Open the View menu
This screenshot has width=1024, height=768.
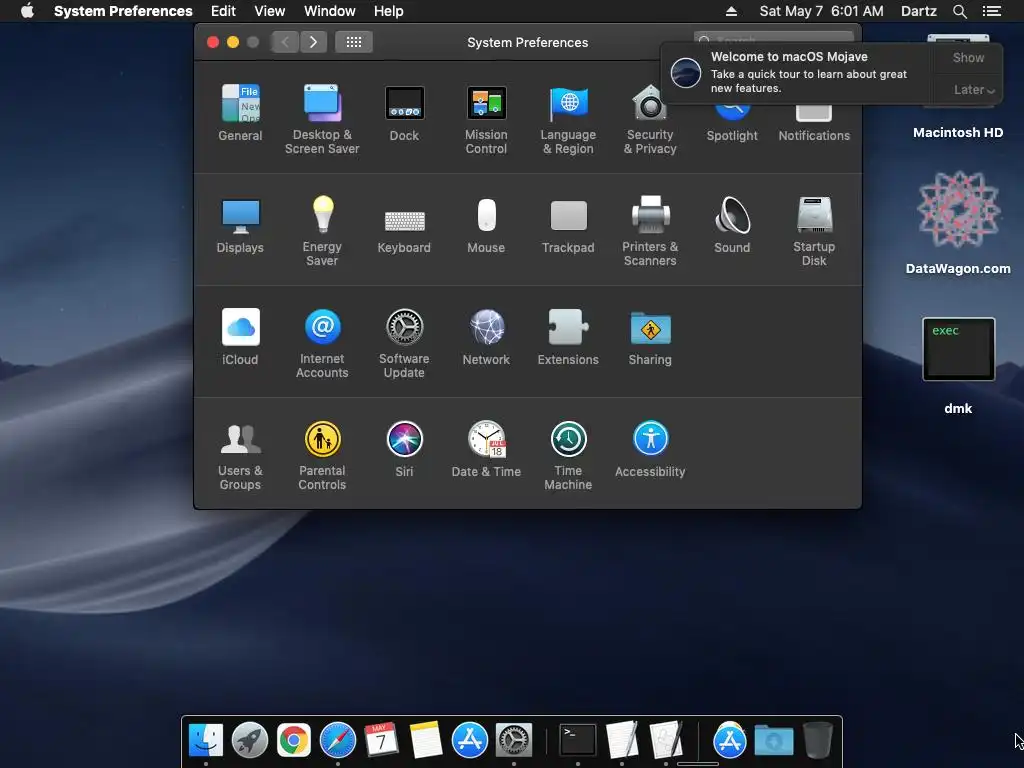coord(270,11)
